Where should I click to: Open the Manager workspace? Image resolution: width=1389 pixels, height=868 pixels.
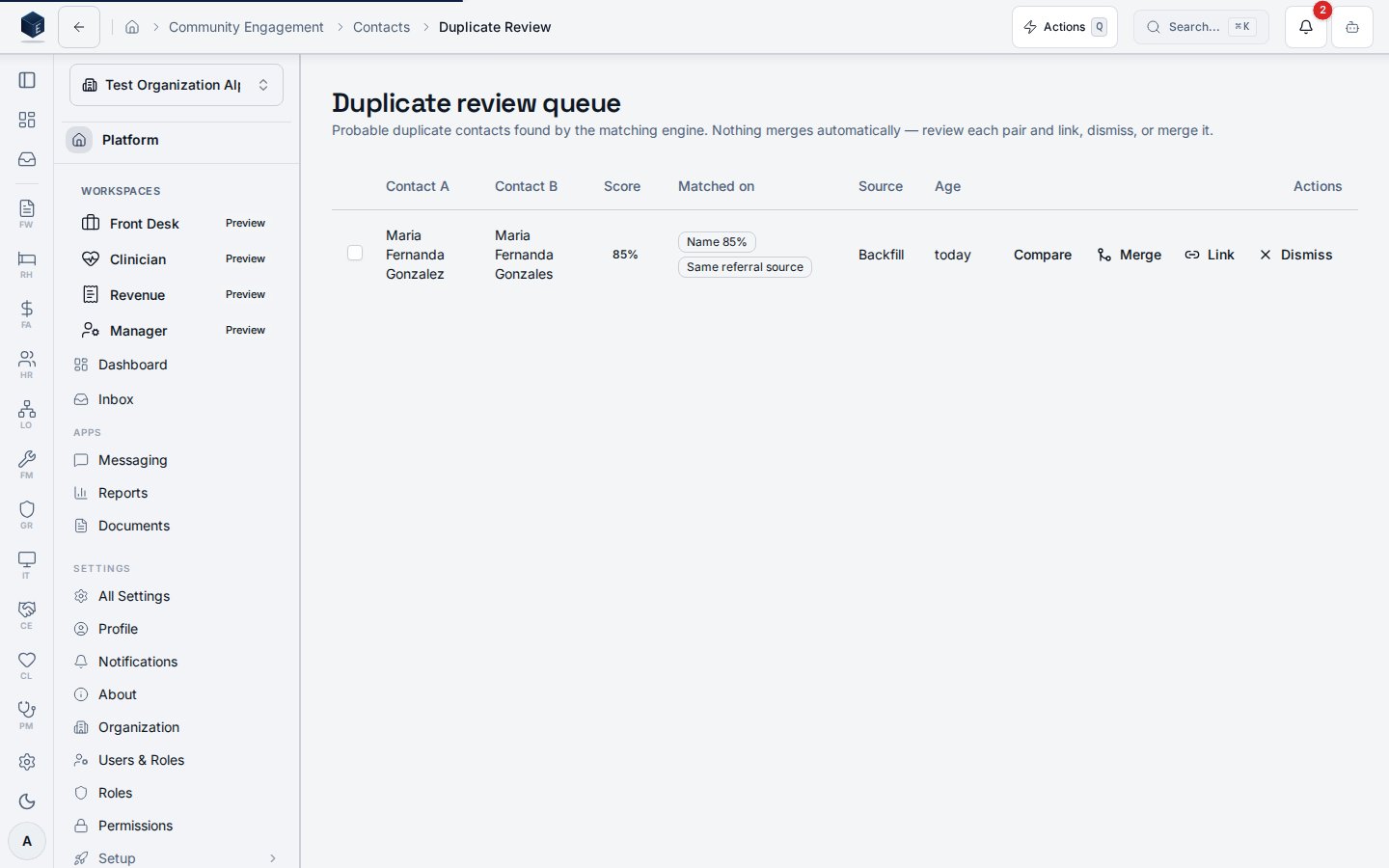[177, 330]
